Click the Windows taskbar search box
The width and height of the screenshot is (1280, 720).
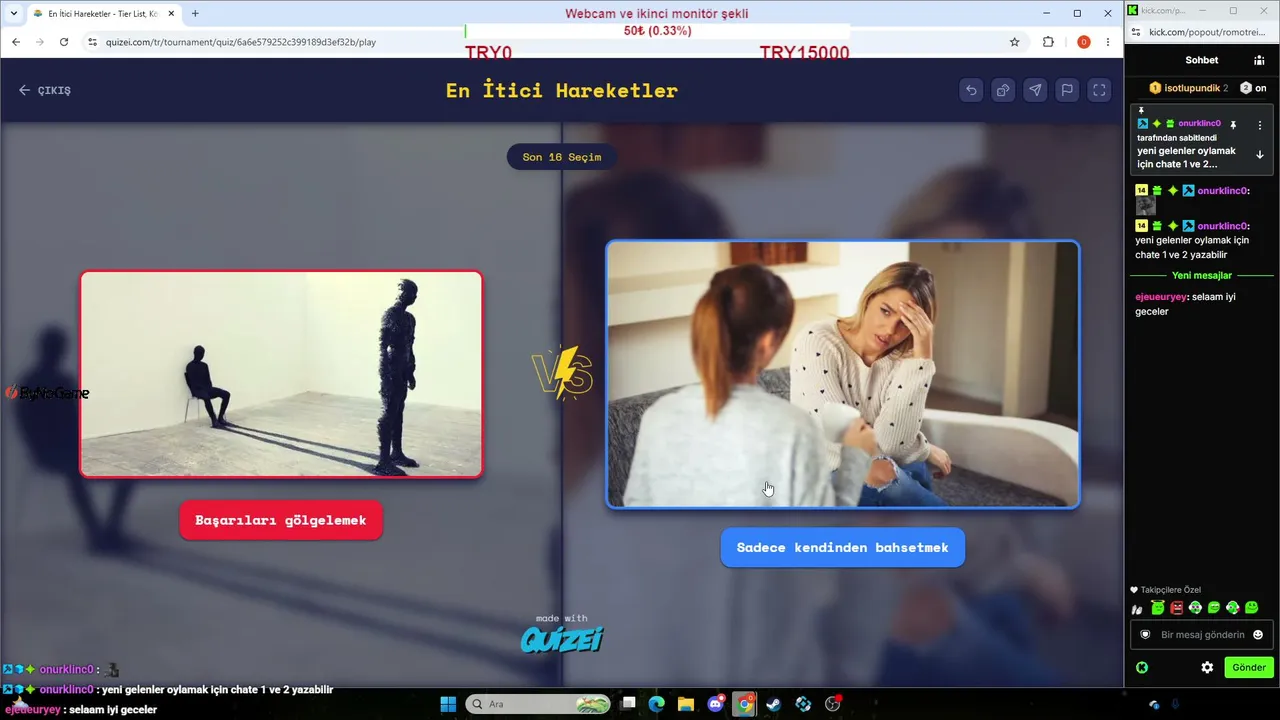(x=538, y=704)
